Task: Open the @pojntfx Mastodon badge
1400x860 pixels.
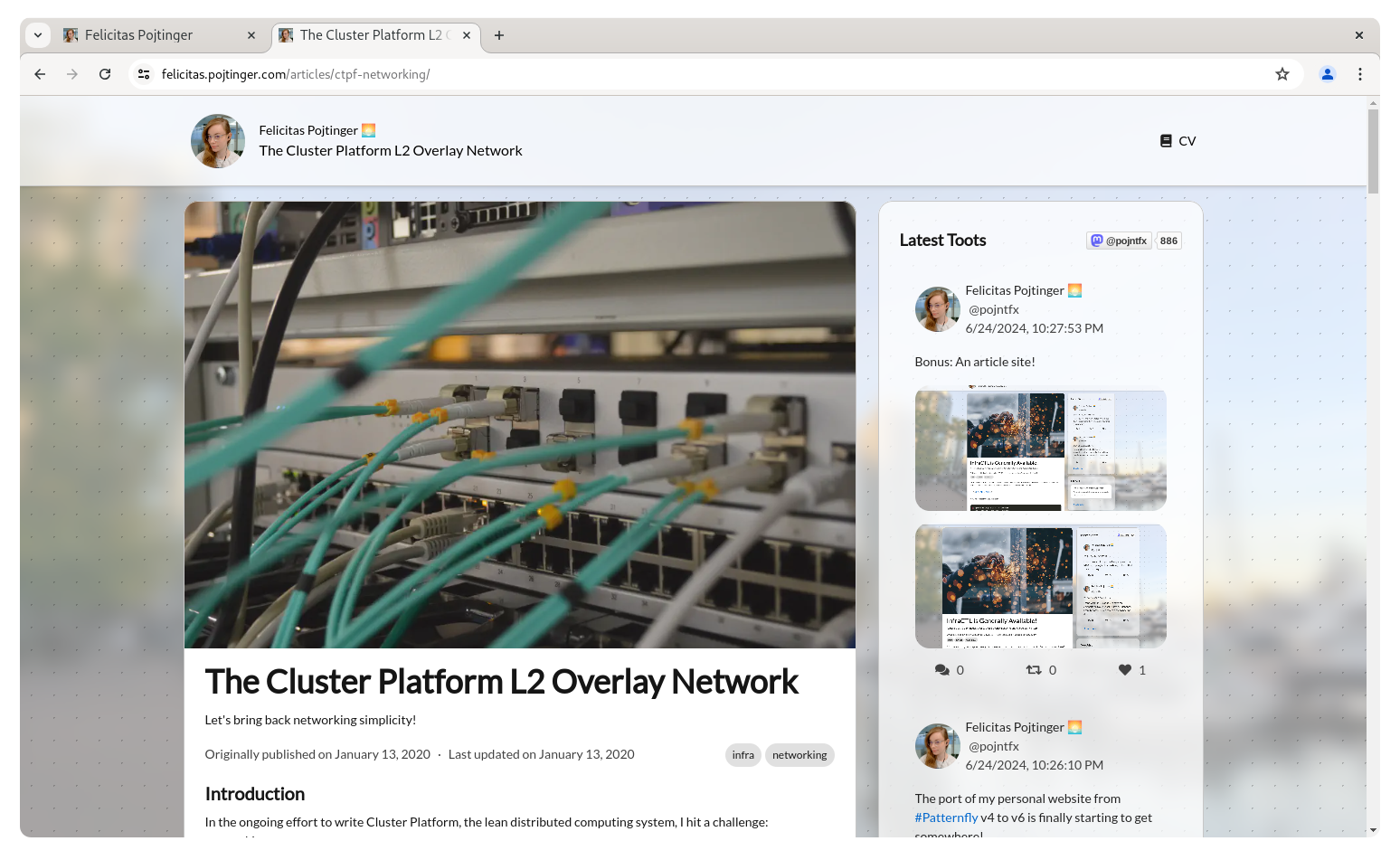Action: [x=1119, y=241]
